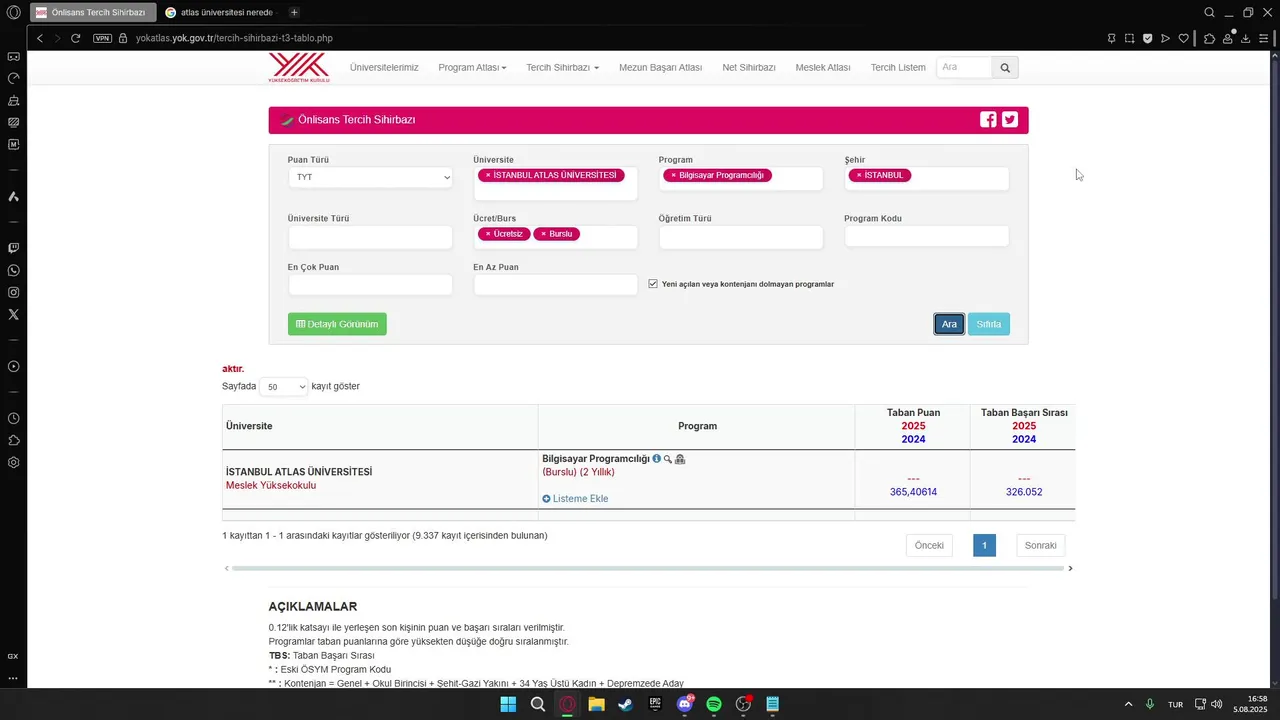Click the VPN badge in the address bar
The width and height of the screenshot is (1280, 720).
(102, 38)
